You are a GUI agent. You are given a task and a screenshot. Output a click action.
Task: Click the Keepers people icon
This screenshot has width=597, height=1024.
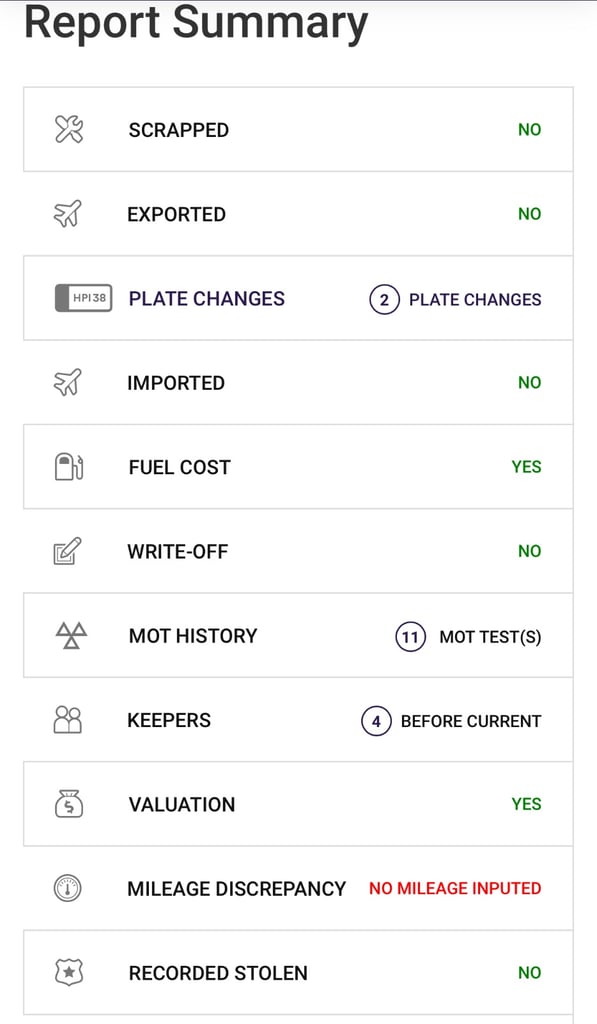point(67,720)
